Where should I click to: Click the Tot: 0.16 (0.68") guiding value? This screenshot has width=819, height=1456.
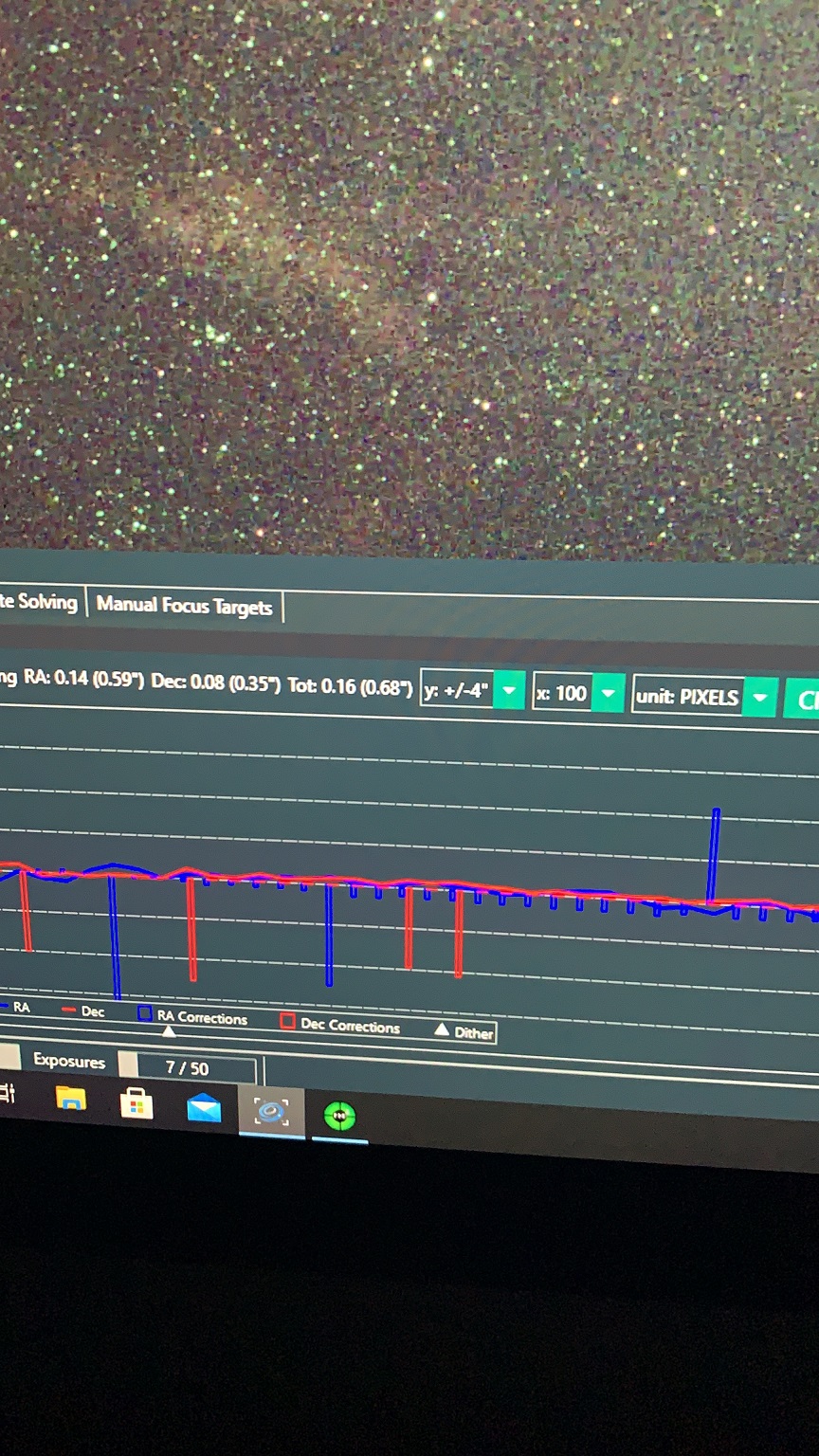pos(351,685)
